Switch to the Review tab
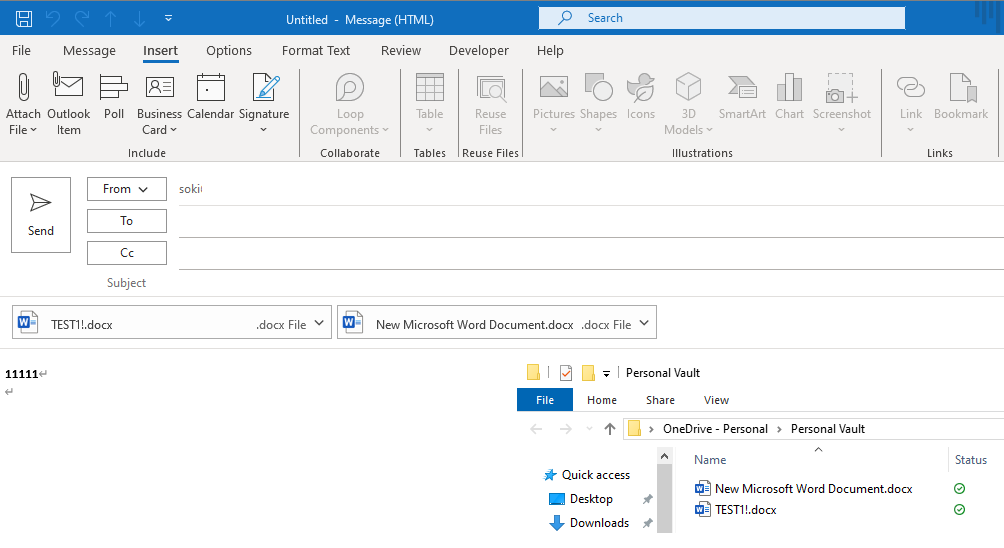This screenshot has width=1004, height=548. (x=401, y=51)
